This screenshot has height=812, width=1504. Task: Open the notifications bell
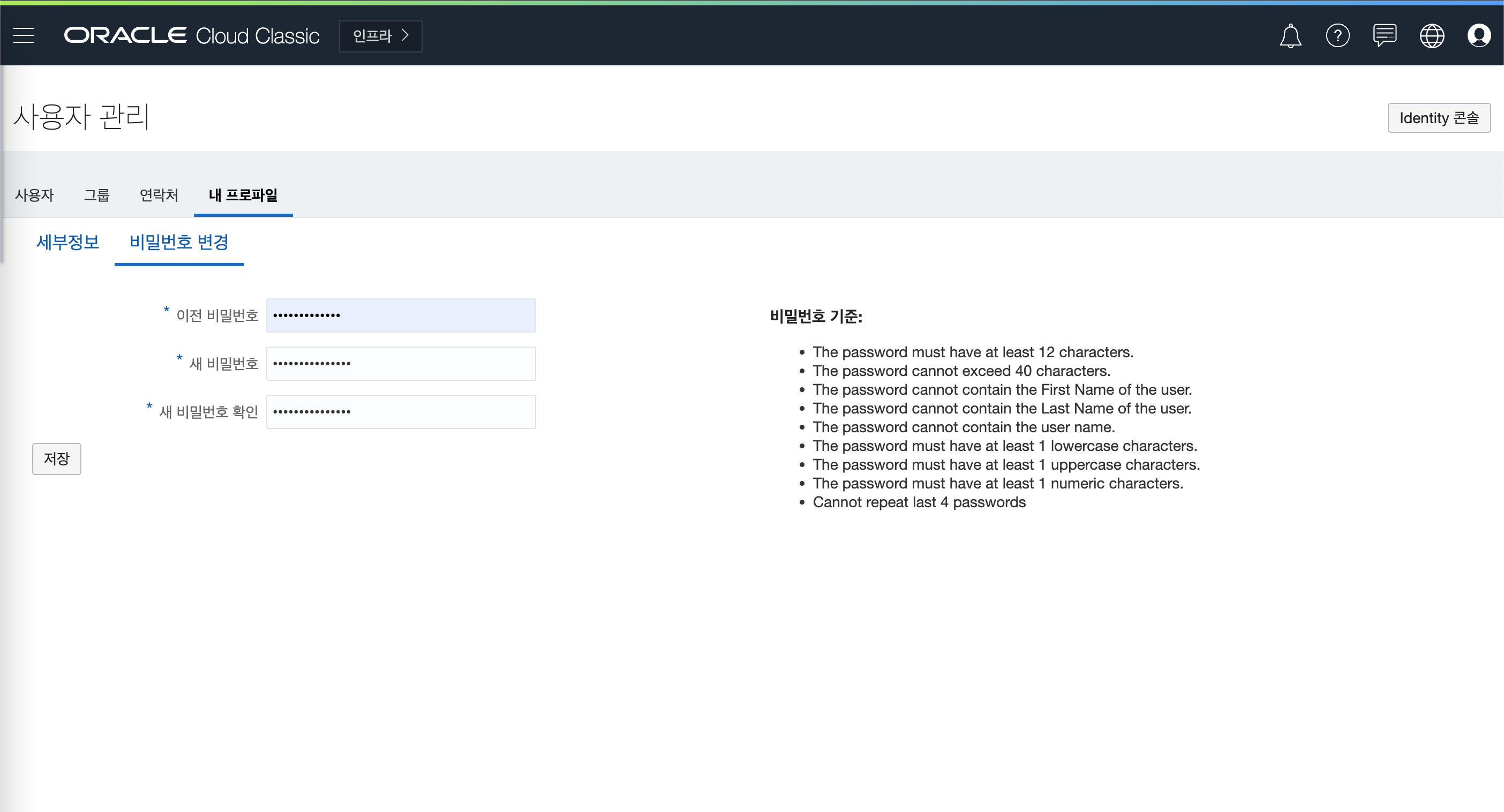(x=1290, y=35)
